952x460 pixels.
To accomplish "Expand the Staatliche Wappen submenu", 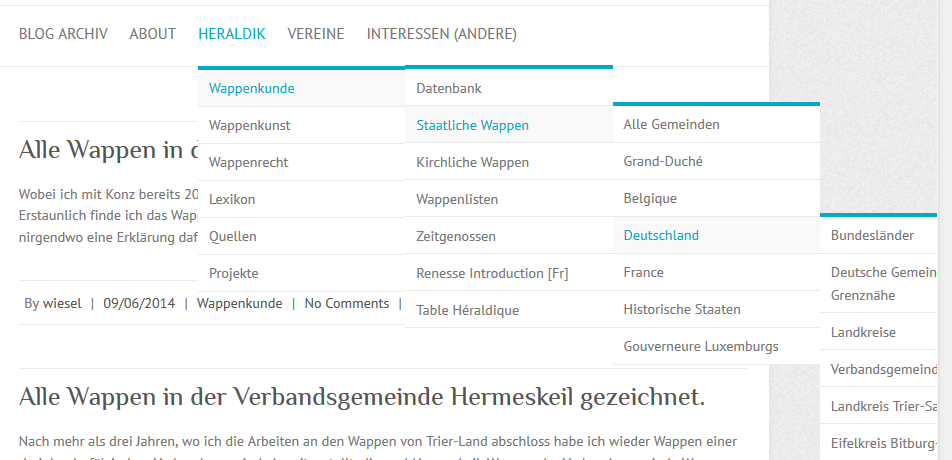I will click(x=473, y=125).
